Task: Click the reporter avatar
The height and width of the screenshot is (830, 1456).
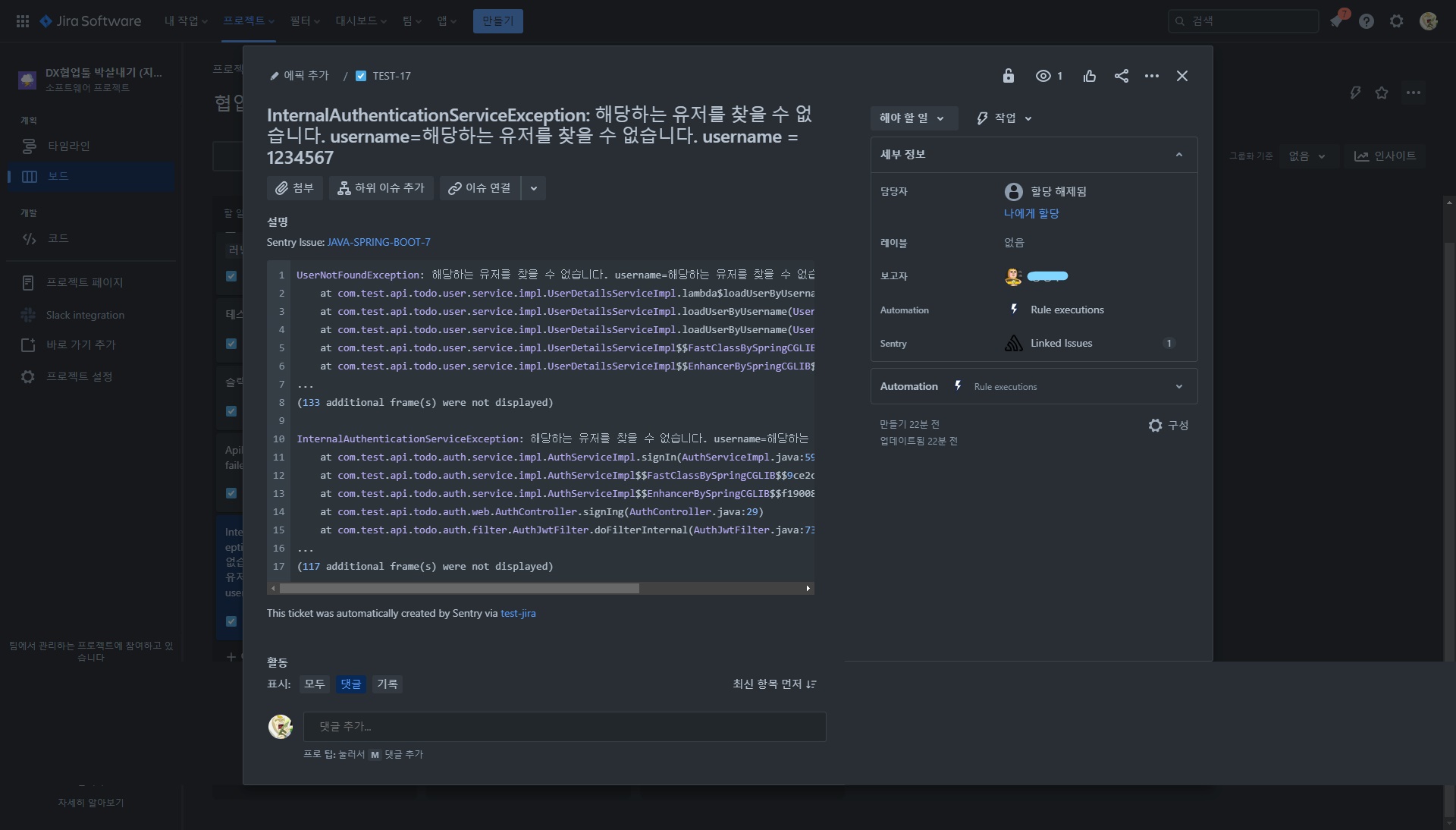Action: point(1013,277)
